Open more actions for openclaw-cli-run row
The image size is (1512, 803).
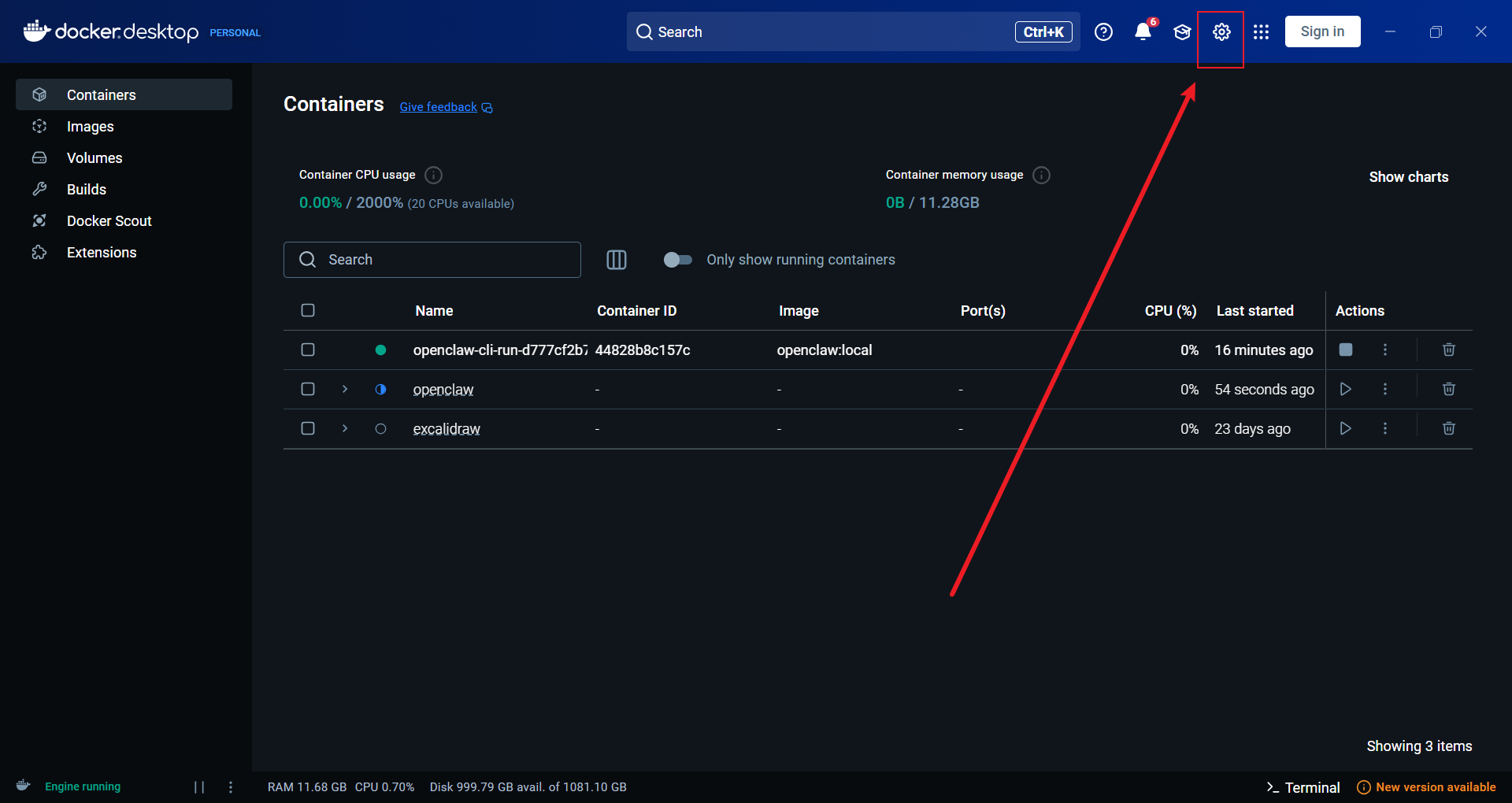pyautogui.click(x=1385, y=350)
